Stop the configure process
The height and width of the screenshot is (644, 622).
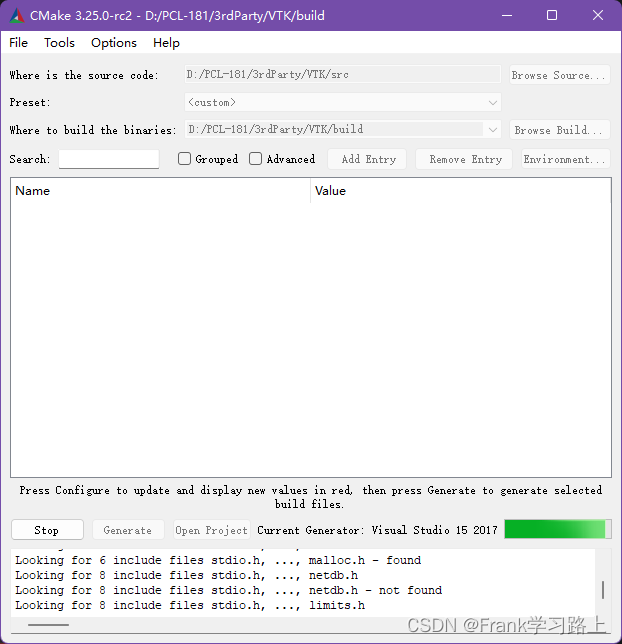(47, 530)
